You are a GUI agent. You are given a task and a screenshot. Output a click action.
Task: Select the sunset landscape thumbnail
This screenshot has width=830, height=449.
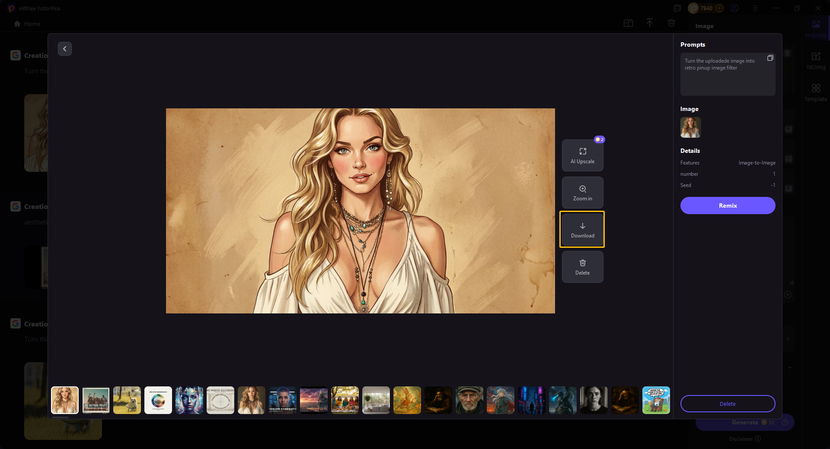coord(314,400)
